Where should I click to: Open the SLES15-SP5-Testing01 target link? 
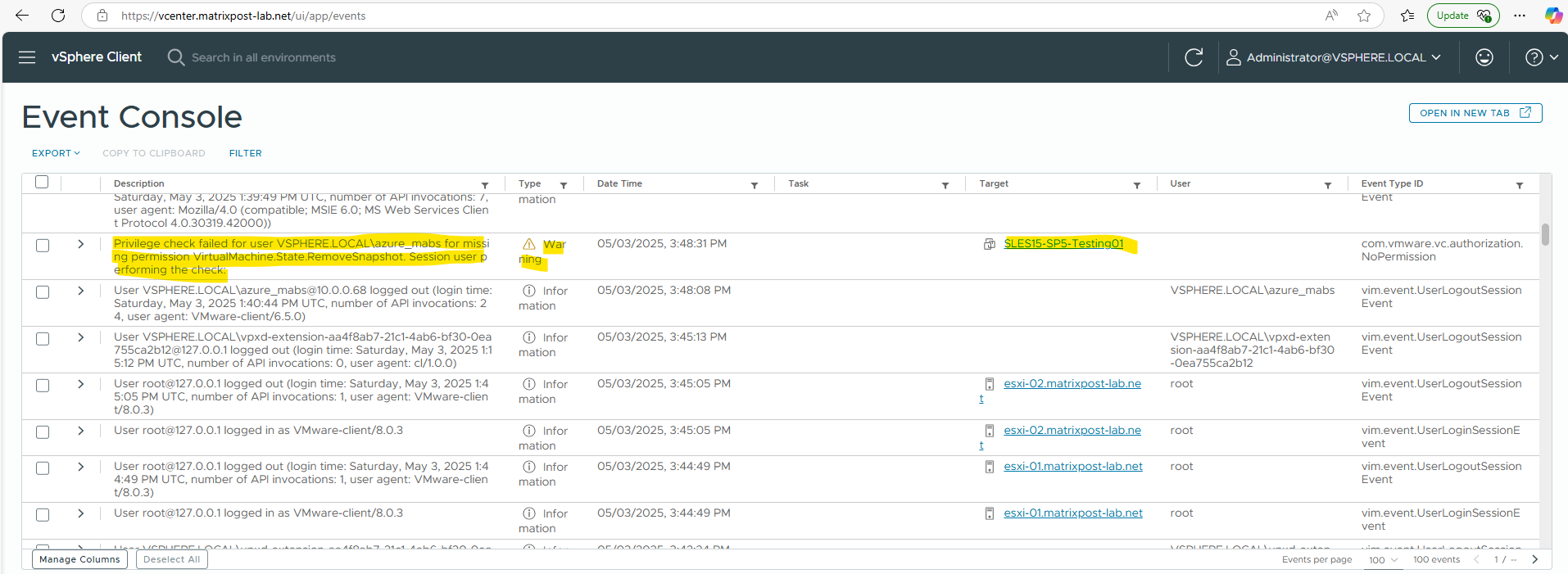pos(1063,243)
